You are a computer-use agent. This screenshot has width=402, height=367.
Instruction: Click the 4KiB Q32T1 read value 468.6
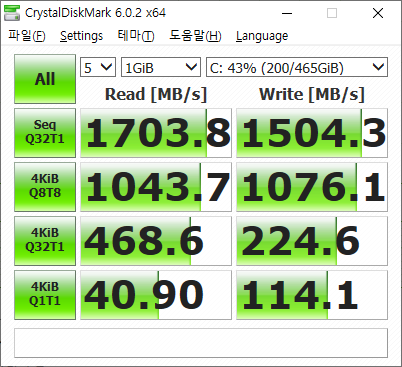pyautogui.click(x=156, y=241)
